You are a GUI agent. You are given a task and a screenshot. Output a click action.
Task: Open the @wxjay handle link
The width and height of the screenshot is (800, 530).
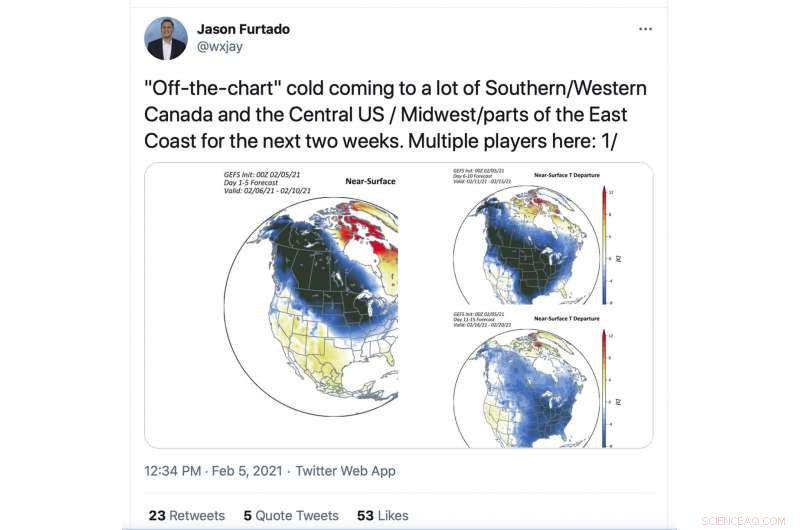pyautogui.click(x=220, y=46)
